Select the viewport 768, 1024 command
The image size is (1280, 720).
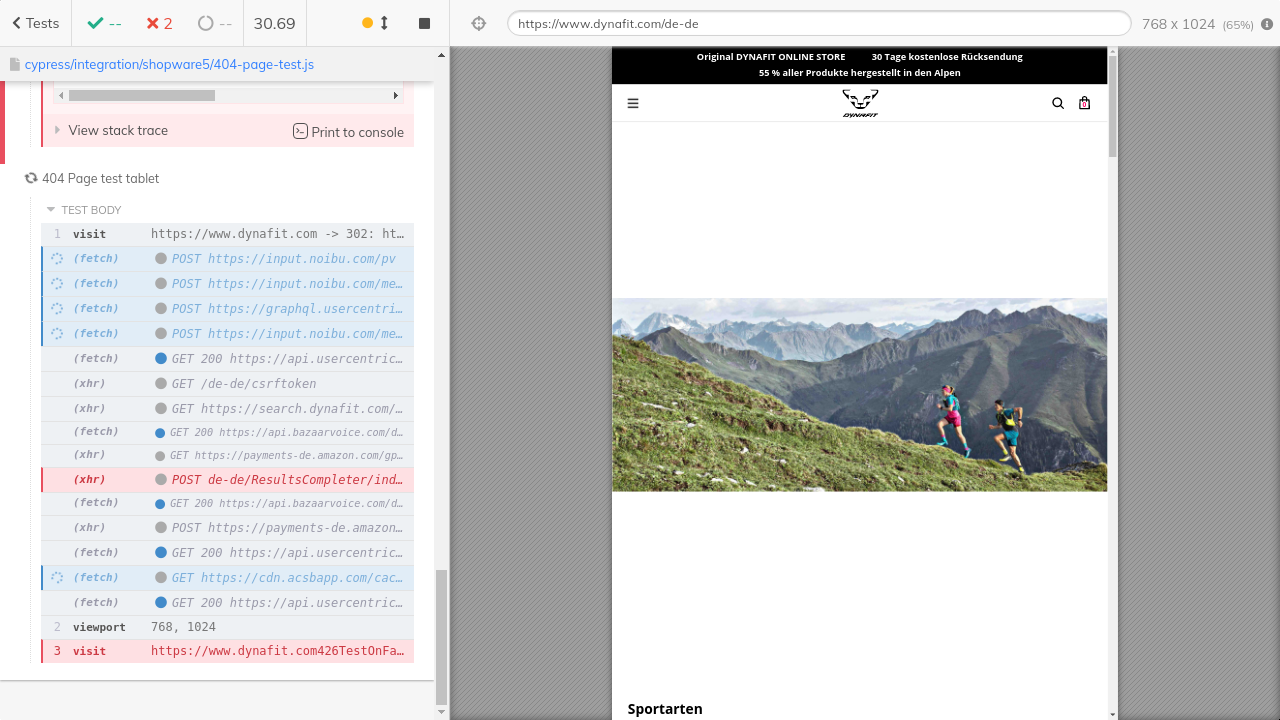(228, 627)
